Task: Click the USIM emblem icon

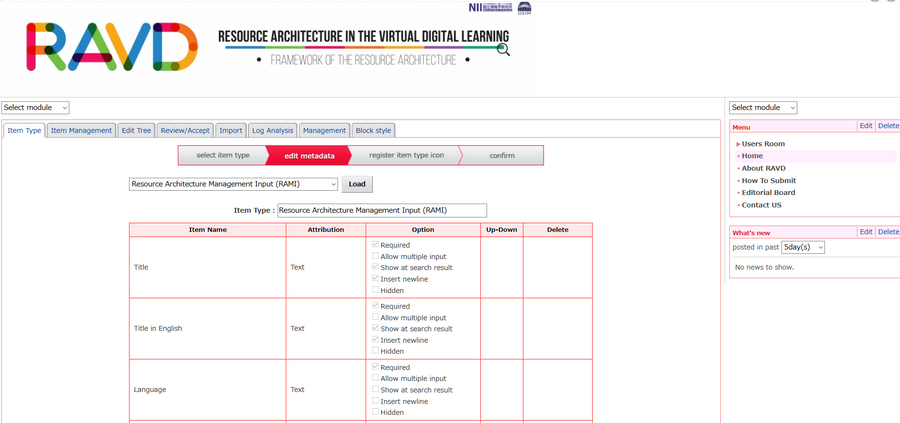Action: coord(524,7)
